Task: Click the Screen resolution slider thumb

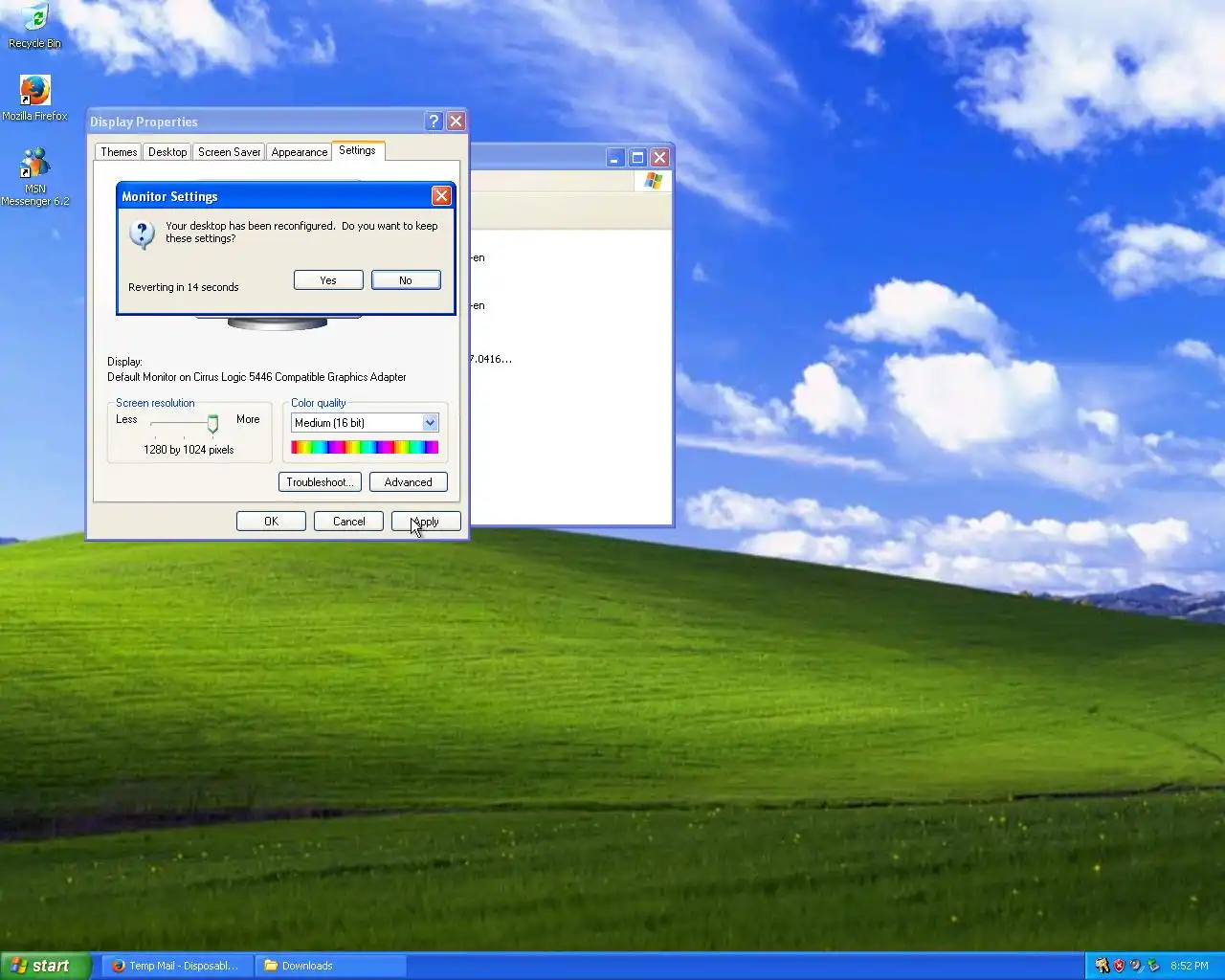Action: [x=212, y=423]
